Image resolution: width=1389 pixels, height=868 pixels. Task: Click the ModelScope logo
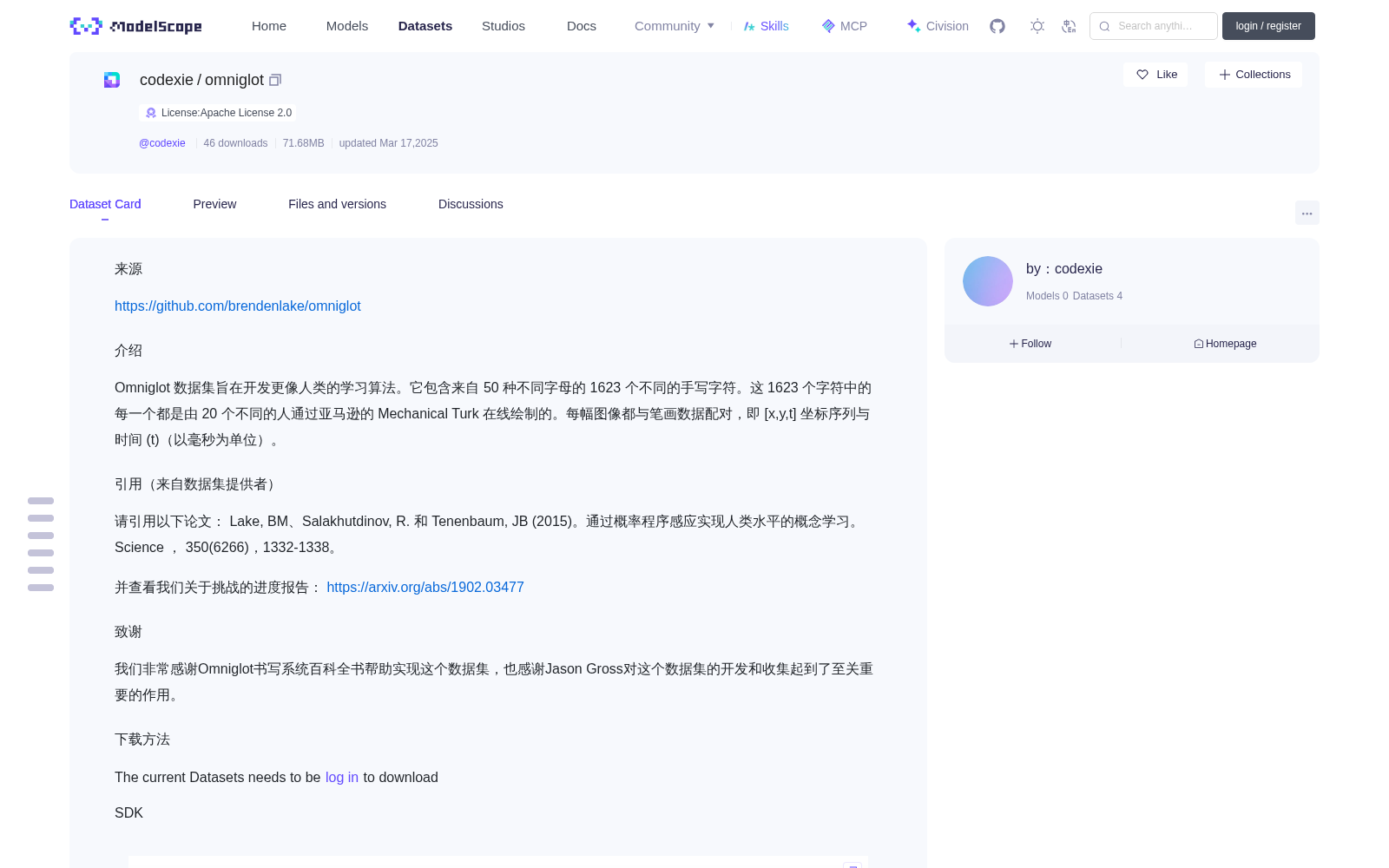[136, 26]
